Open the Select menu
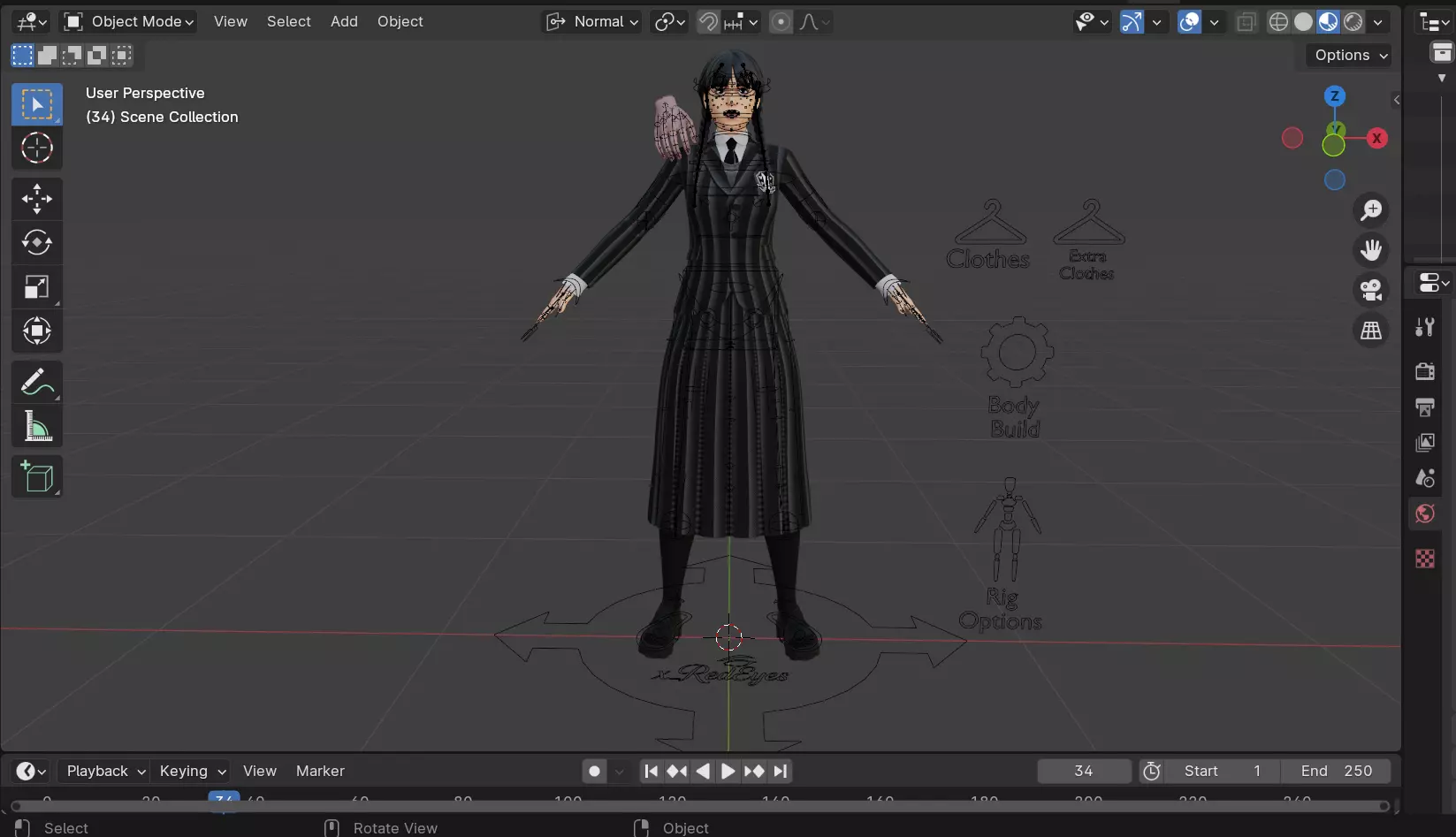 288,21
